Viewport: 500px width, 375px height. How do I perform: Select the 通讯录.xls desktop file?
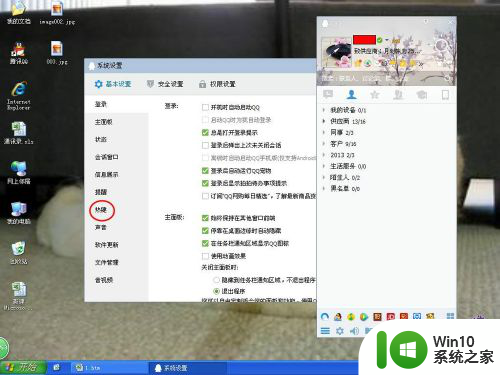pos(19,133)
